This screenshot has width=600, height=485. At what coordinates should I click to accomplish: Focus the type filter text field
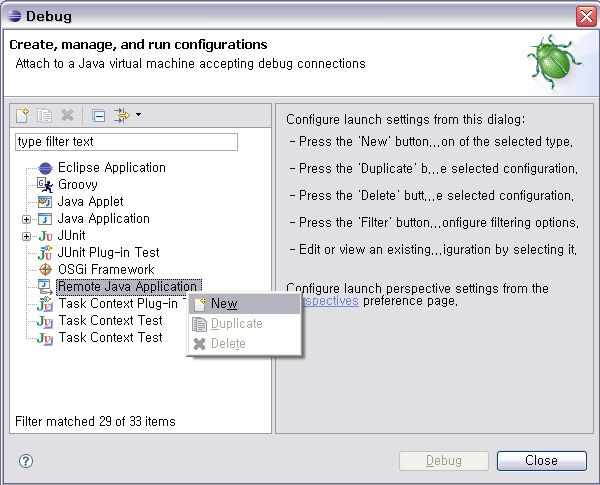pyautogui.click(x=126, y=142)
